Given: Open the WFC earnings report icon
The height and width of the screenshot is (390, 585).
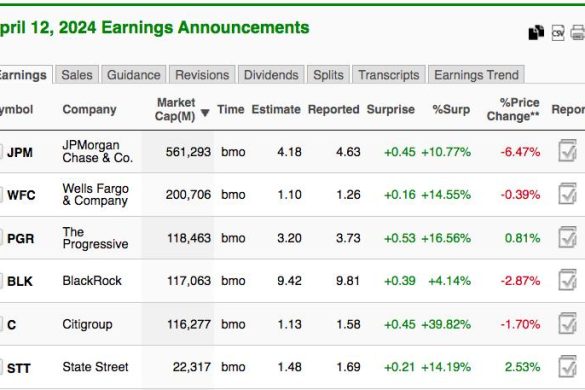Looking at the screenshot, I should point(567,193).
